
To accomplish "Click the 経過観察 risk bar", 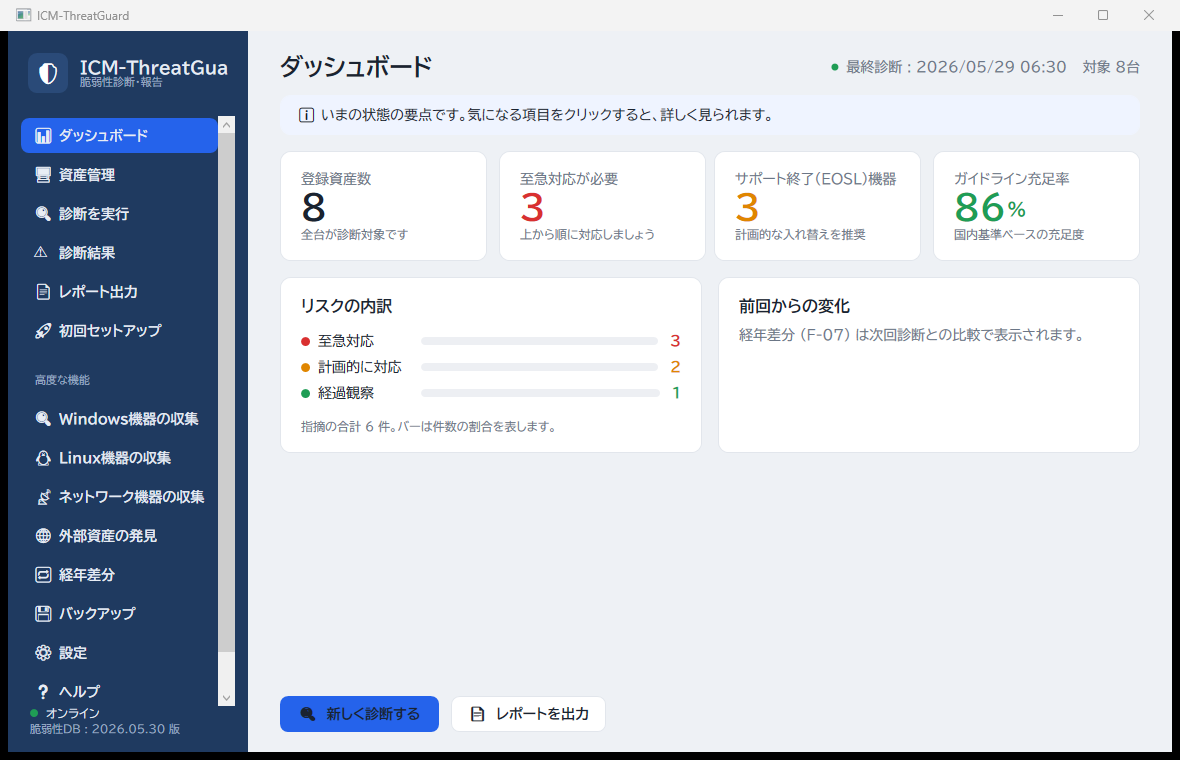I will [x=540, y=393].
